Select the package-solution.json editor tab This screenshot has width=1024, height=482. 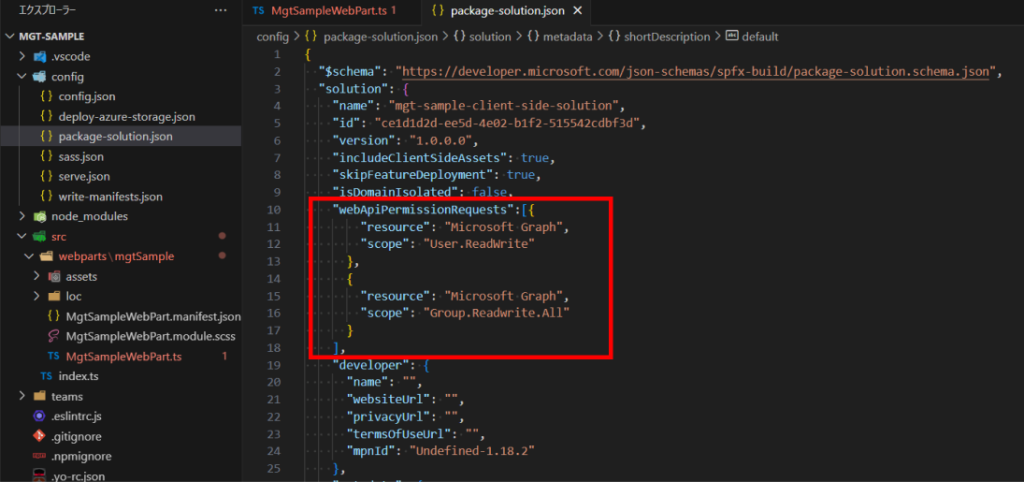tap(506, 11)
